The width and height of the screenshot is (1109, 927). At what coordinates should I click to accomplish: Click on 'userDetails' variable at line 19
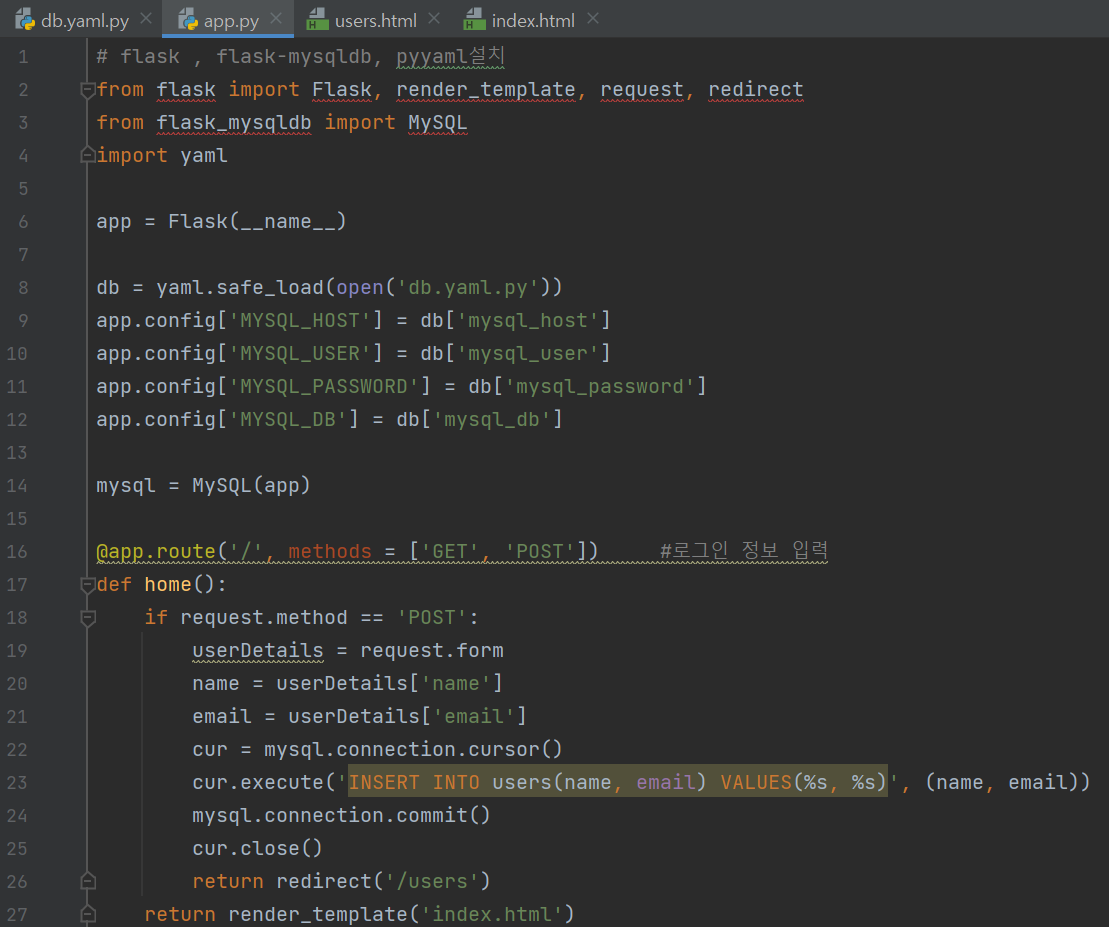[x=258, y=651]
